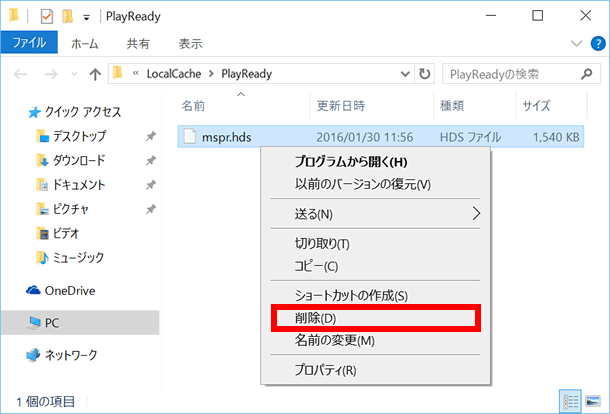Image resolution: width=610 pixels, height=414 pixels.
Task: Refresh the PlayReady folder view
Action: tap(424, 74)
